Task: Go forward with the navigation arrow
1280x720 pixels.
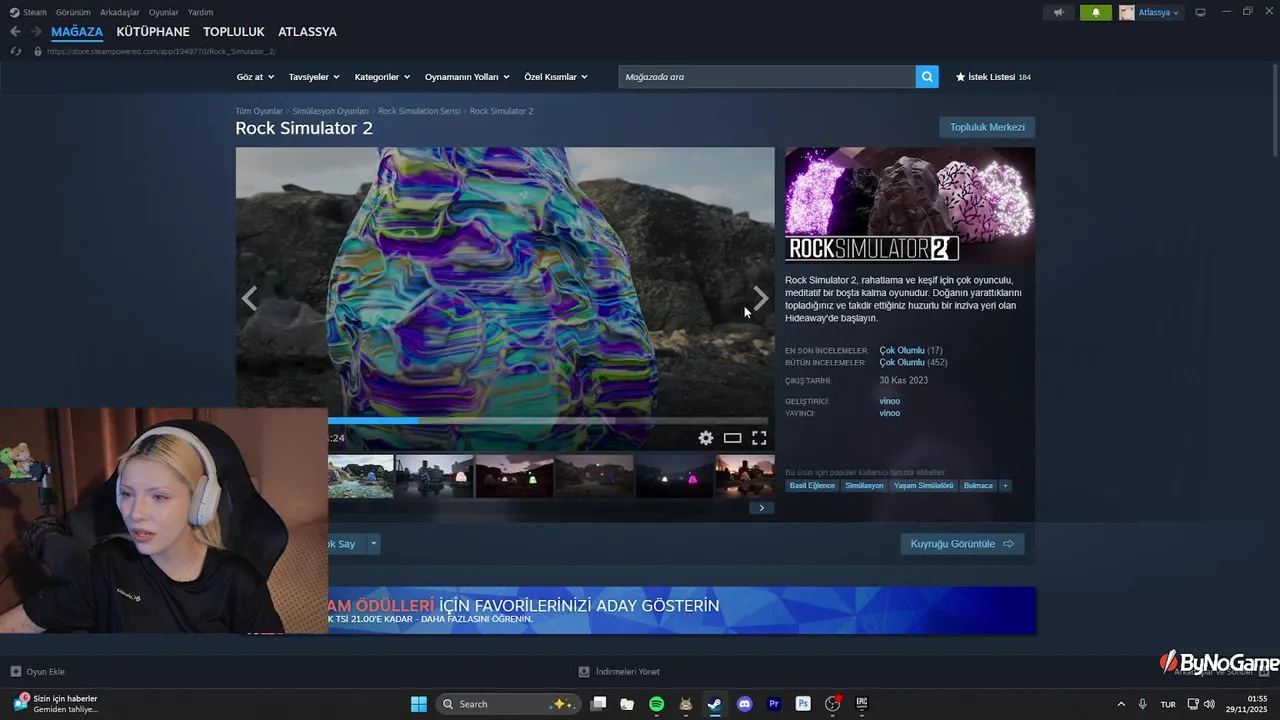Action: coord(36,32)
